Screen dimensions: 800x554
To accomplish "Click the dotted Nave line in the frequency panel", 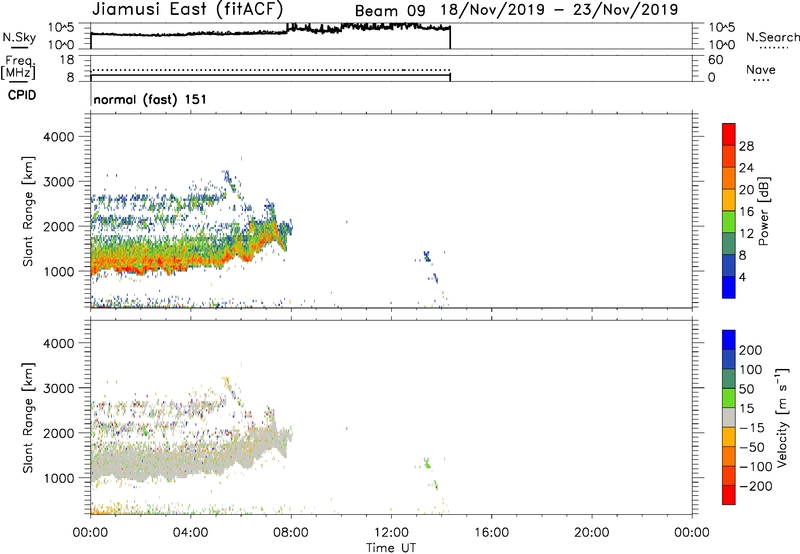I will point(270,70).
